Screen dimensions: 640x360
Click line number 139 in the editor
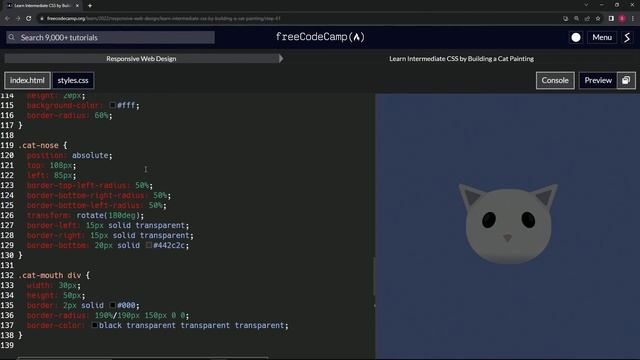7,345
